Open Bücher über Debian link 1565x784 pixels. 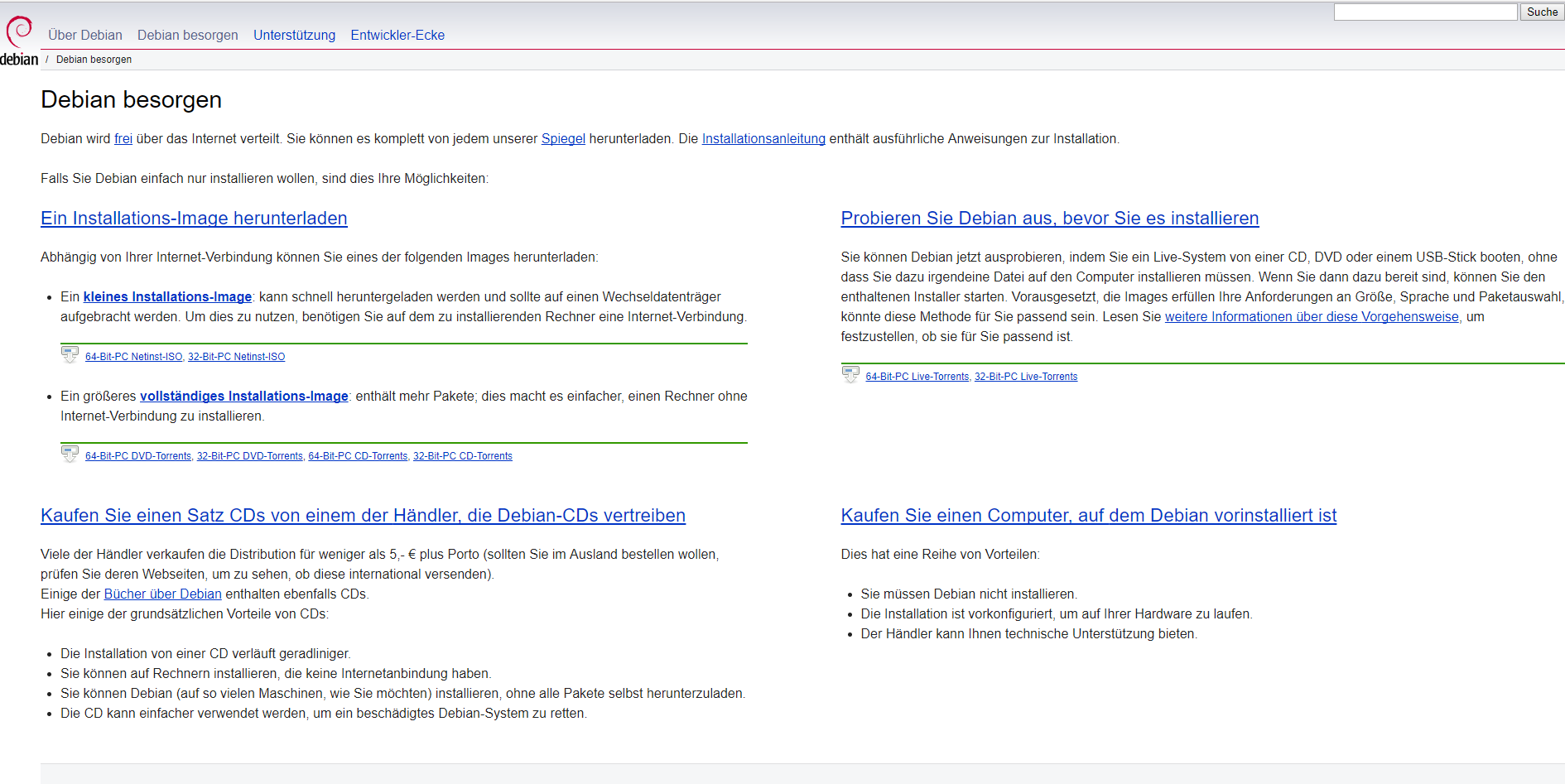coord(162,594)
